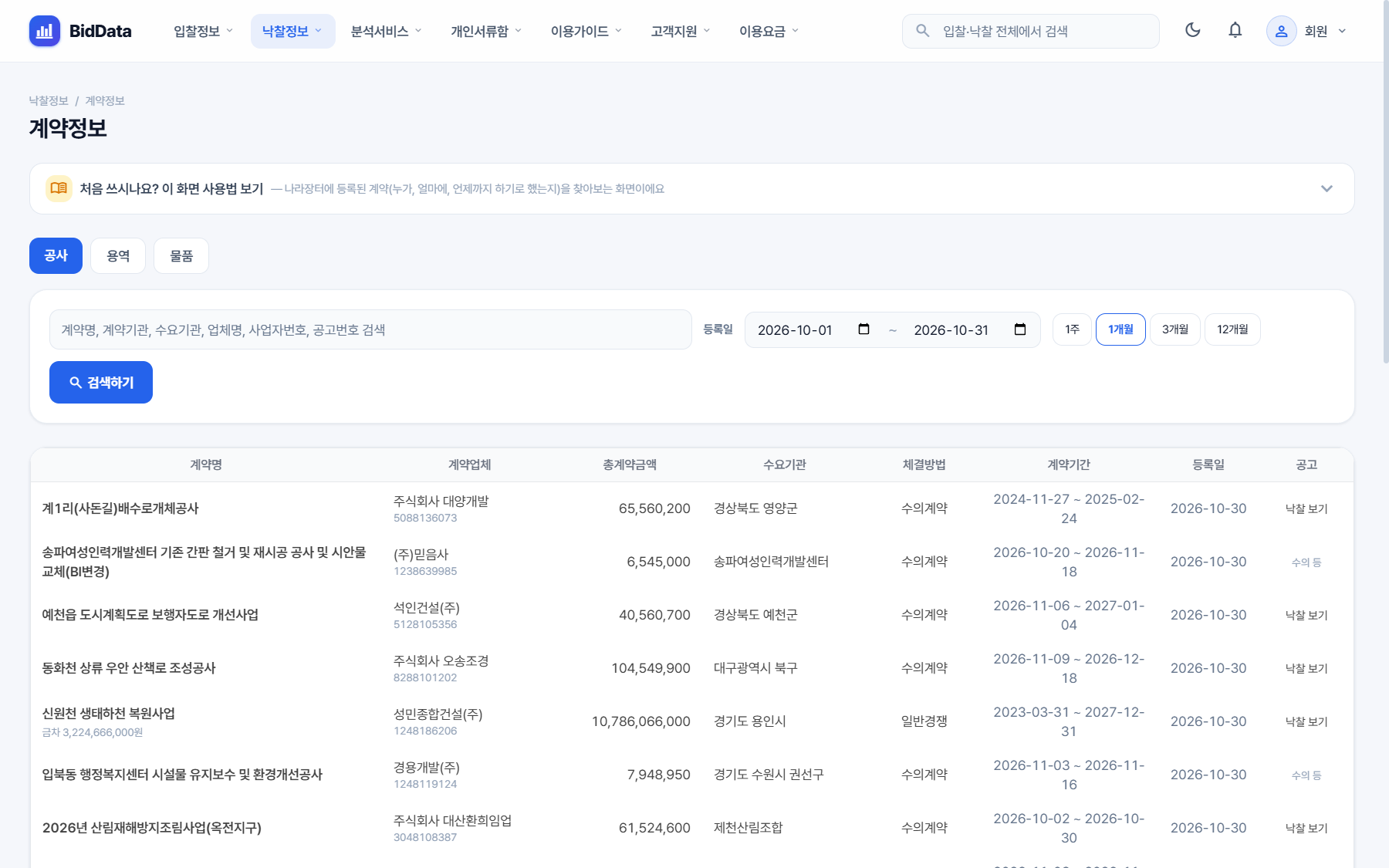
Task: Click the book guide icon
Action: click(59, 188)
